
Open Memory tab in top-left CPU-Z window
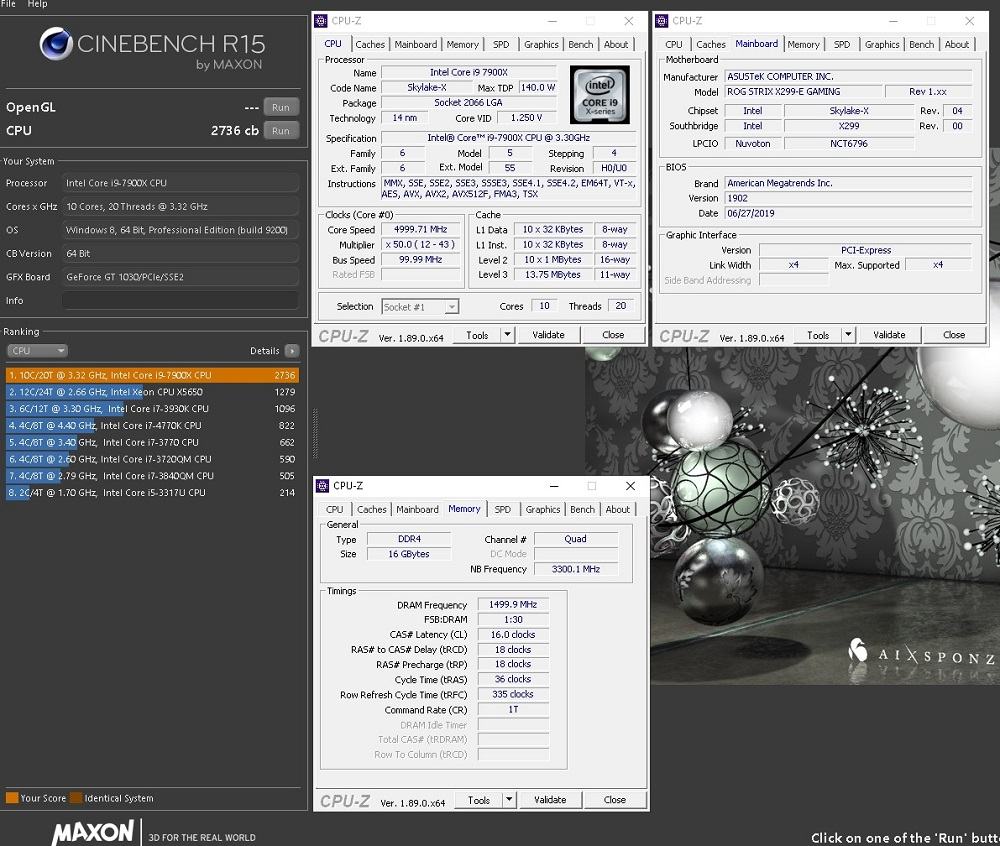pos(462,45)
